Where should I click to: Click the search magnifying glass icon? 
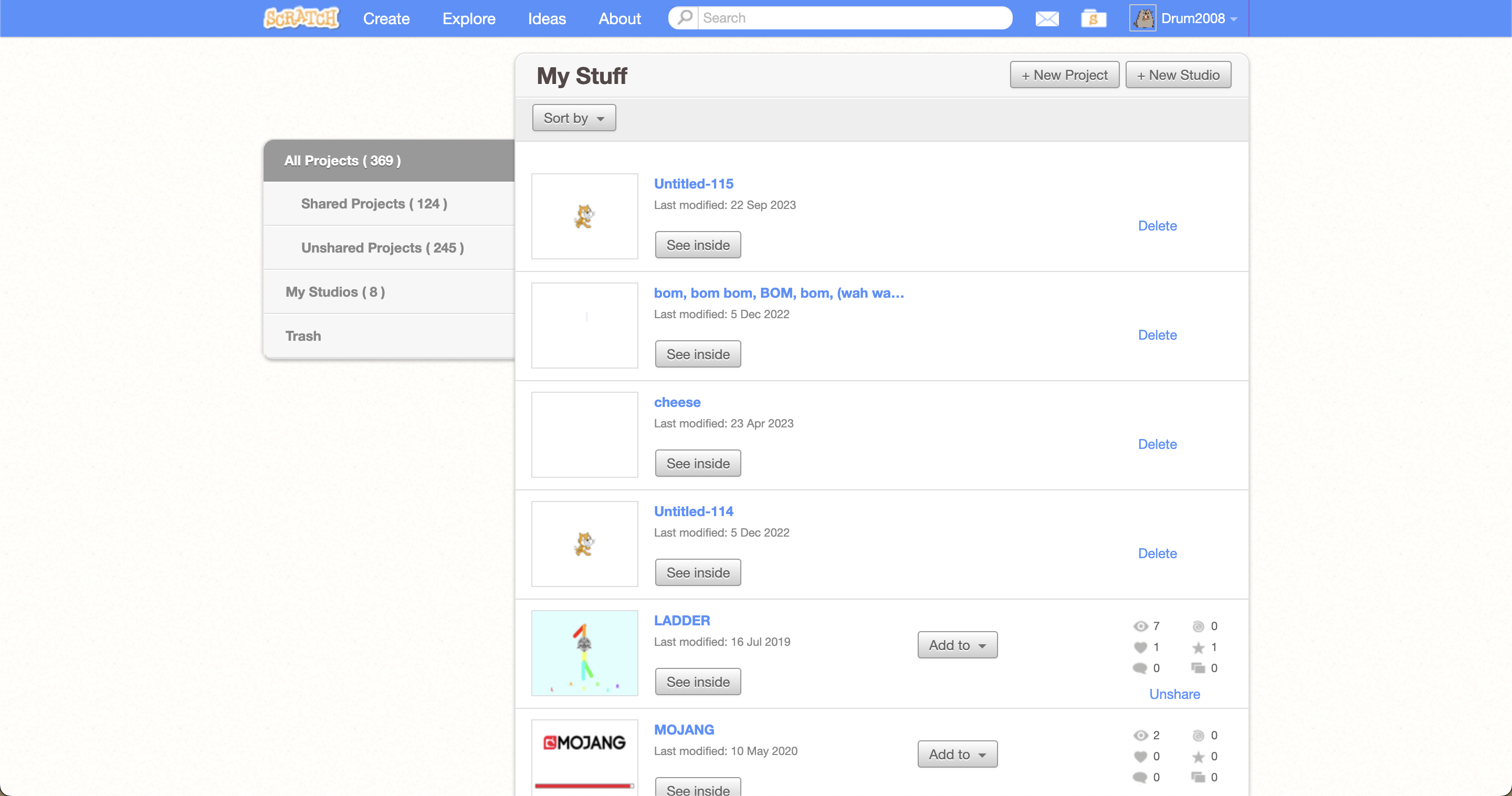pyautogui.click(x=685, y=18)
